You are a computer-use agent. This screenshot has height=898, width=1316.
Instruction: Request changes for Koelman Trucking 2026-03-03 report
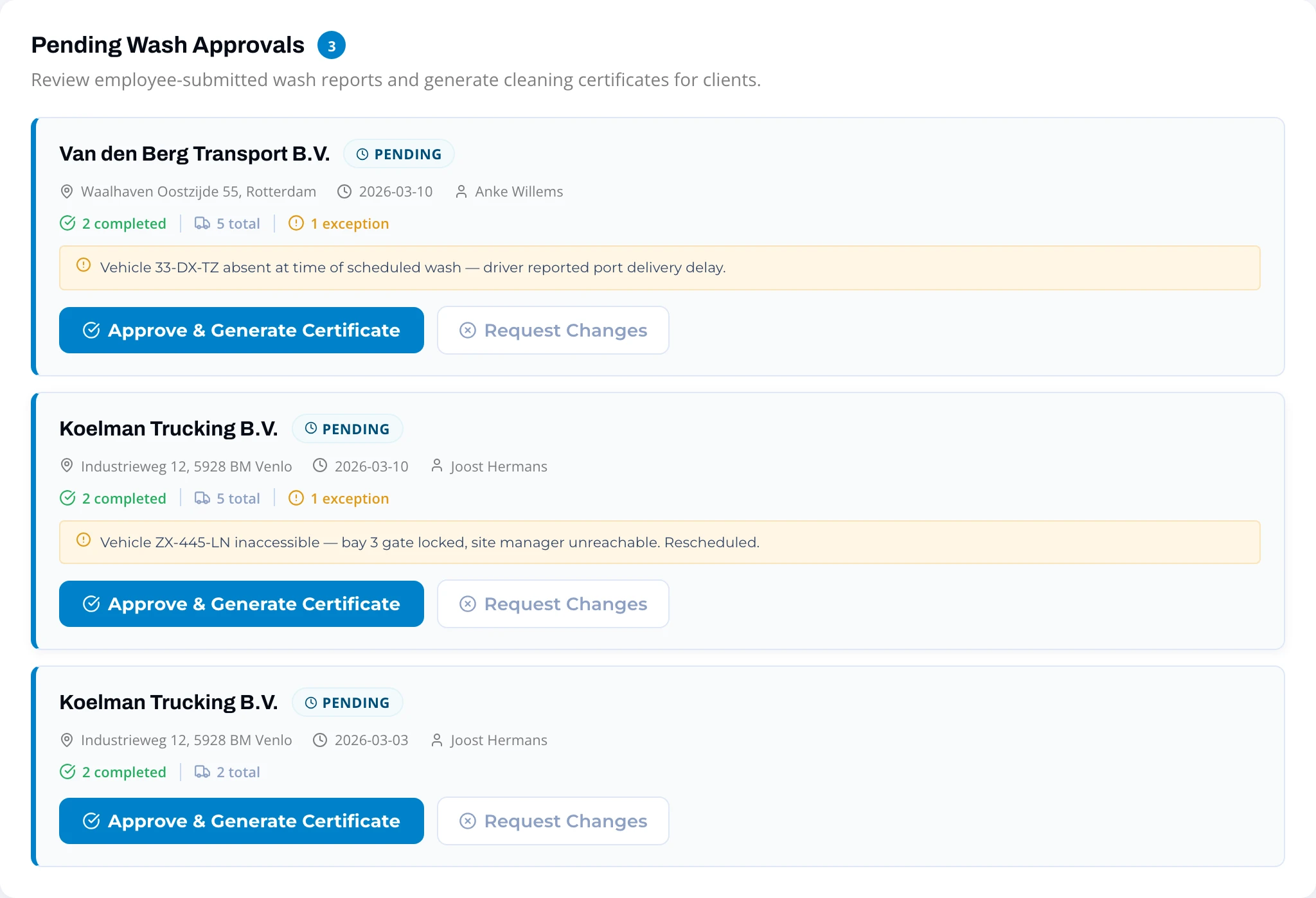click(x=553, y=821)
